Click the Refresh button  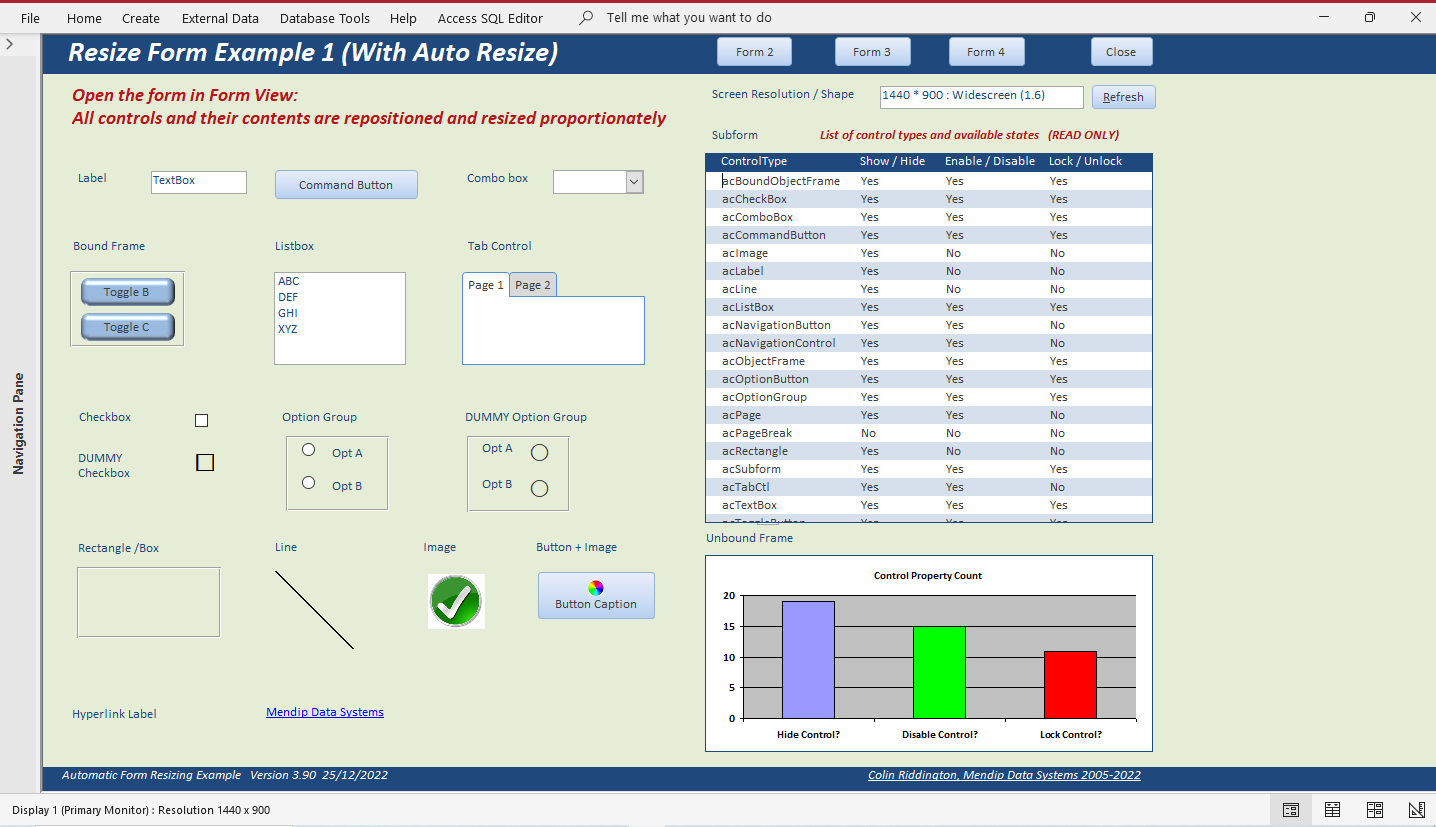(1124, 97)
